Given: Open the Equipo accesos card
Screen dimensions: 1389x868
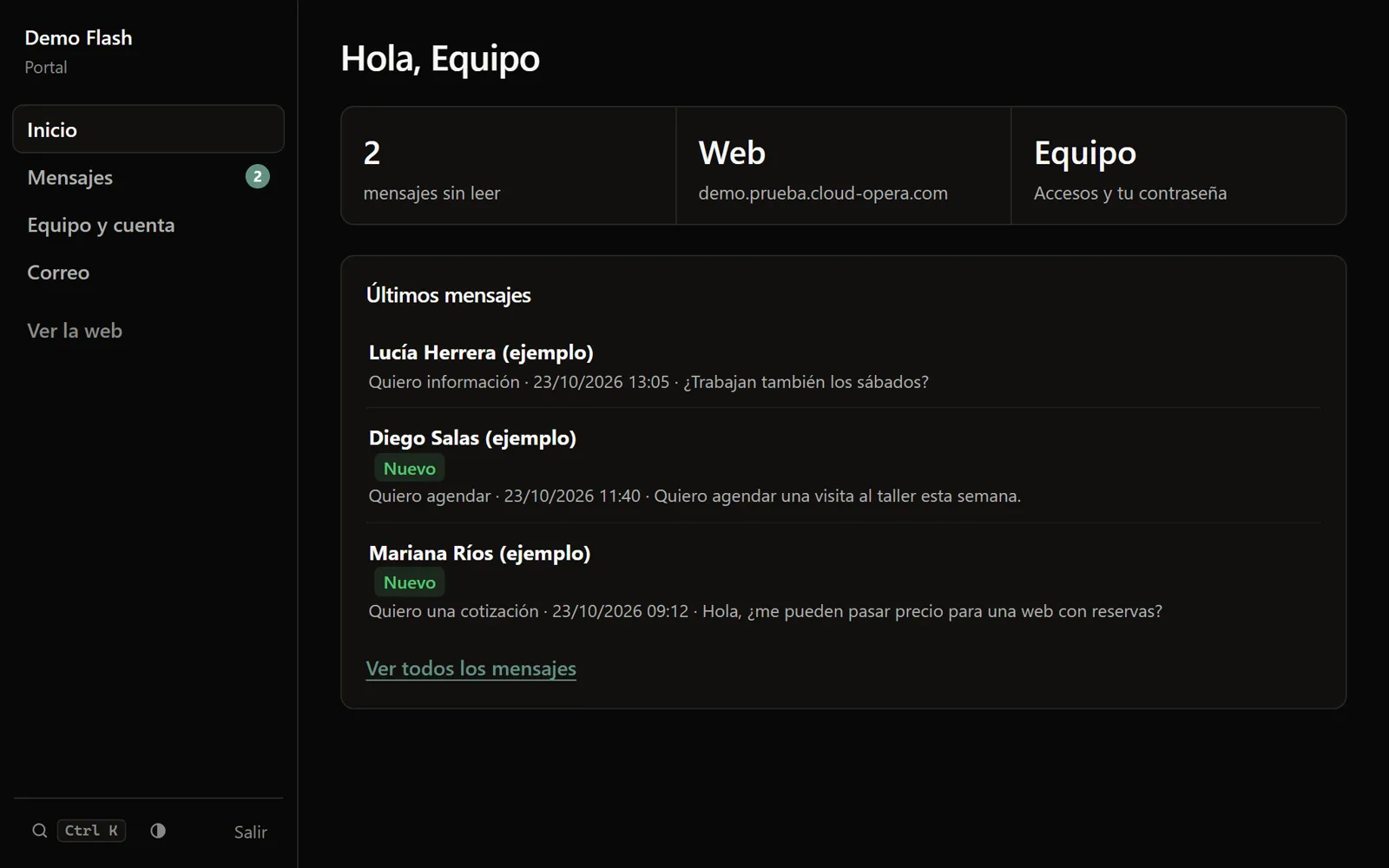Looking at the screenshot, I should pos(1179,166).
